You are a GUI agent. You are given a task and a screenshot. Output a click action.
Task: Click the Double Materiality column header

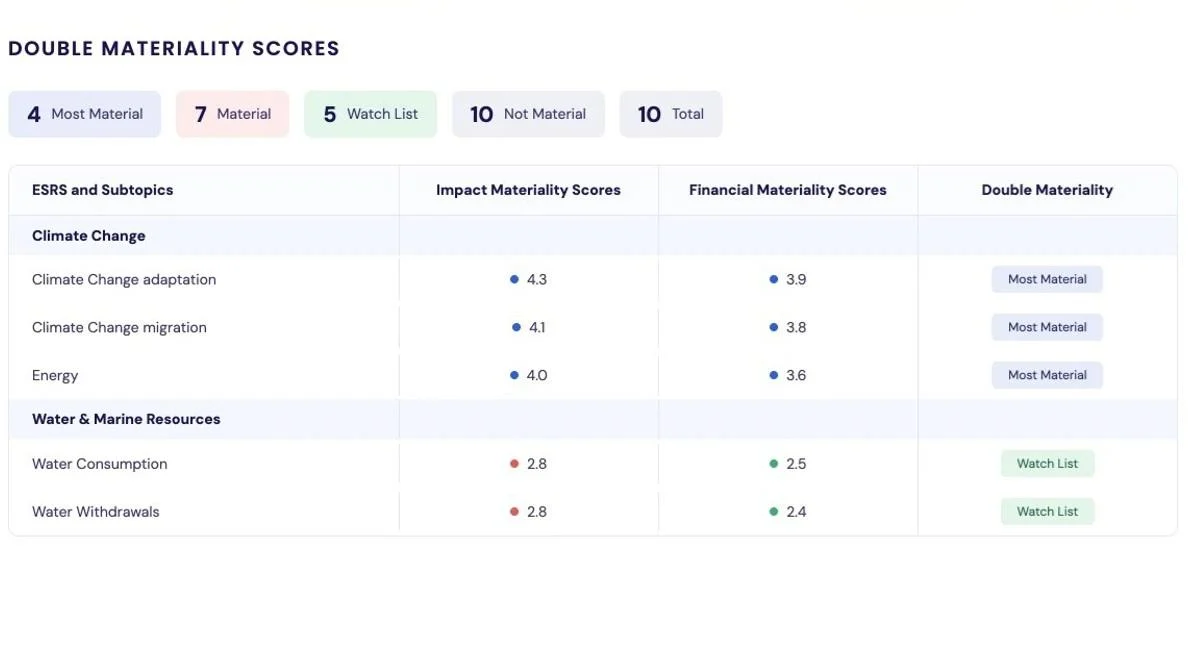[x=1047, y=190]
